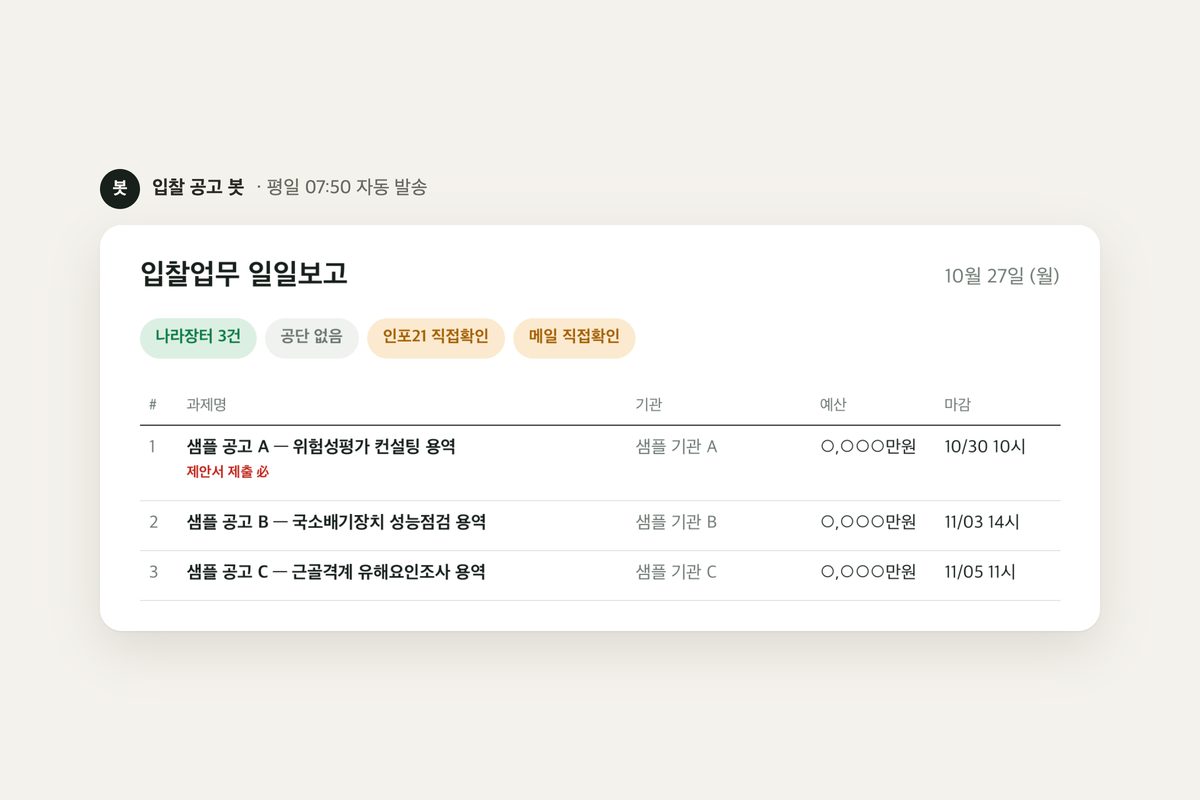The image size is (1200, 800).
Task: Click the 과제명 column header
Action: tap(206, 404)
